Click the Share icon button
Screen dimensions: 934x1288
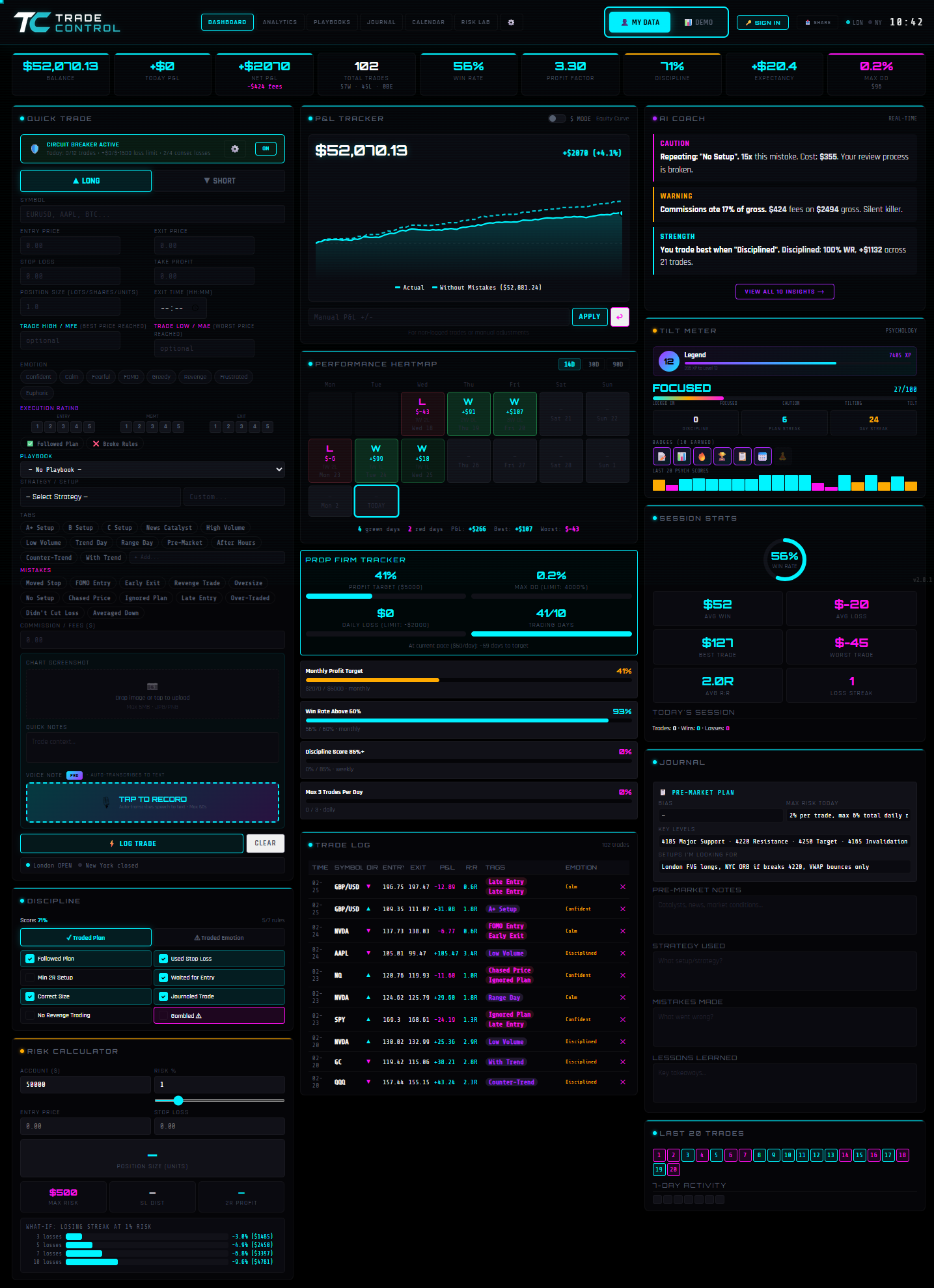click(817, 22)
